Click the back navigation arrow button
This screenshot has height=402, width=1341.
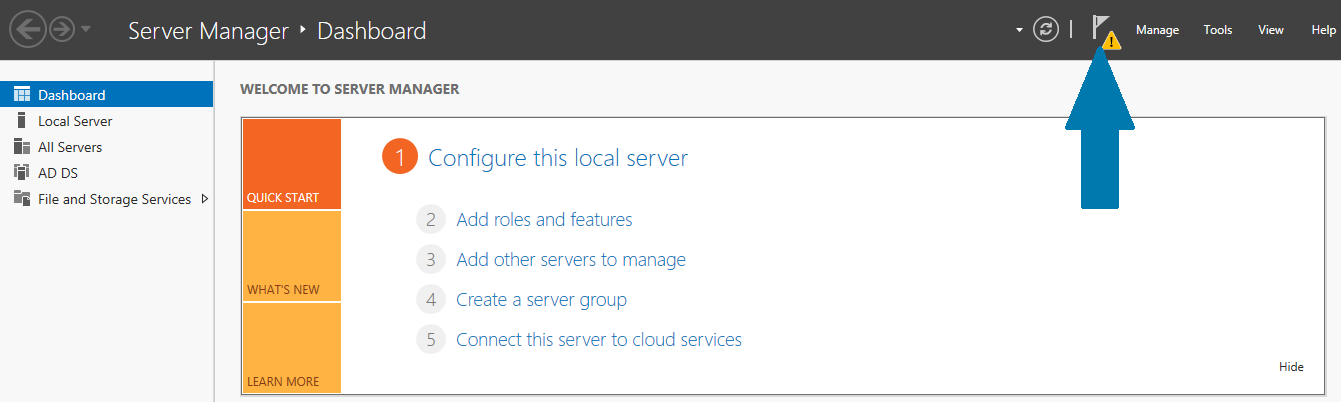28,30
